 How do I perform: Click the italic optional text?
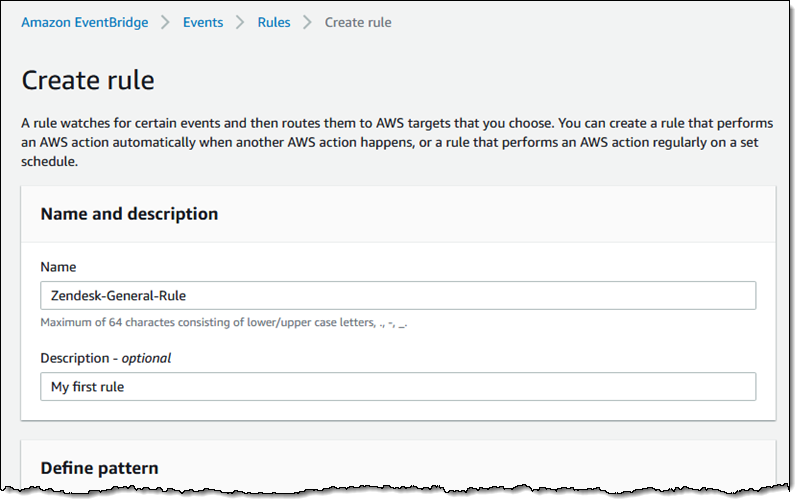tap(147, 358)
